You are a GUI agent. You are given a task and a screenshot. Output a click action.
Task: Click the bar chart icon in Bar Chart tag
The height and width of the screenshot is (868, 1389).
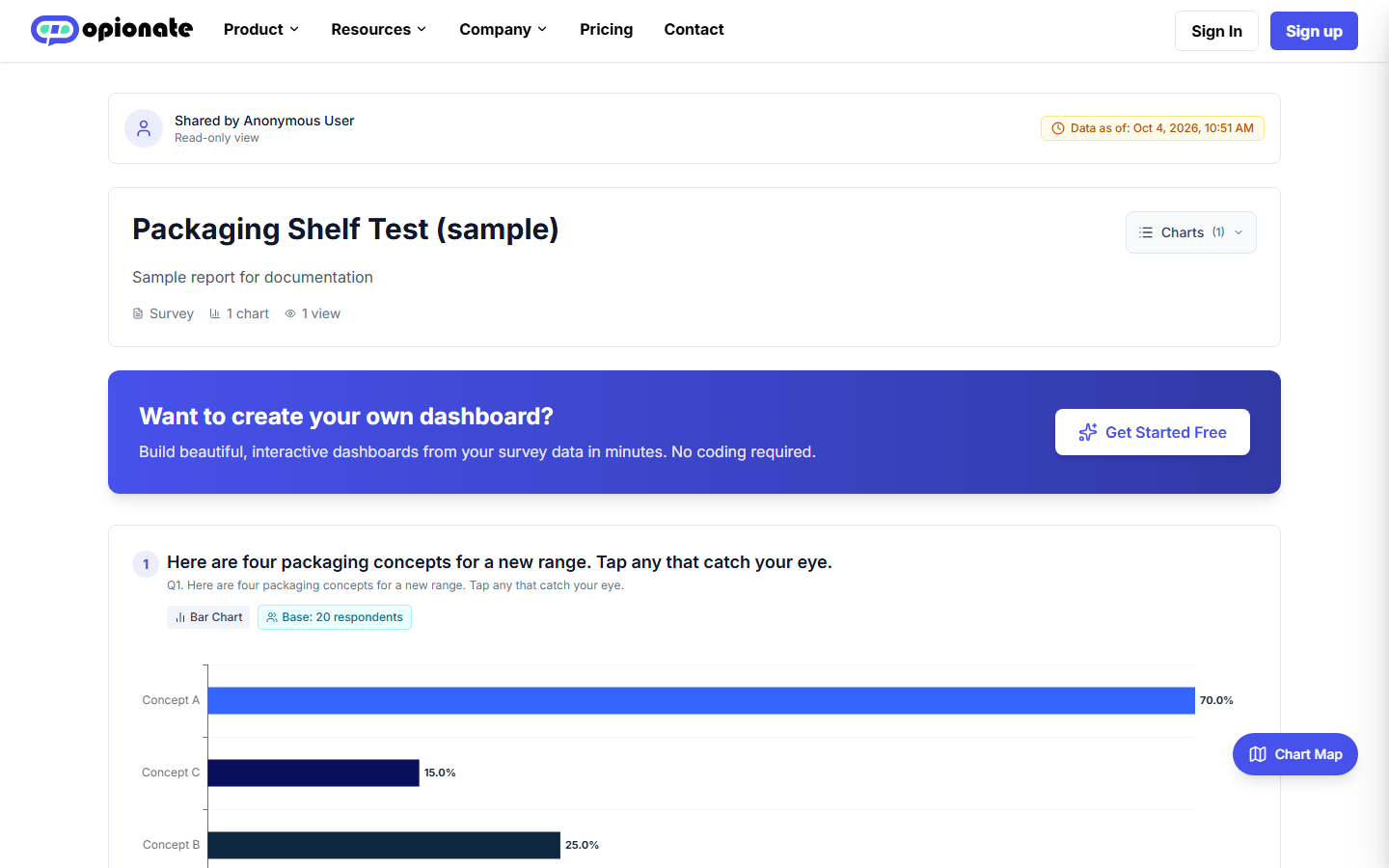click(x=180, y=617)
